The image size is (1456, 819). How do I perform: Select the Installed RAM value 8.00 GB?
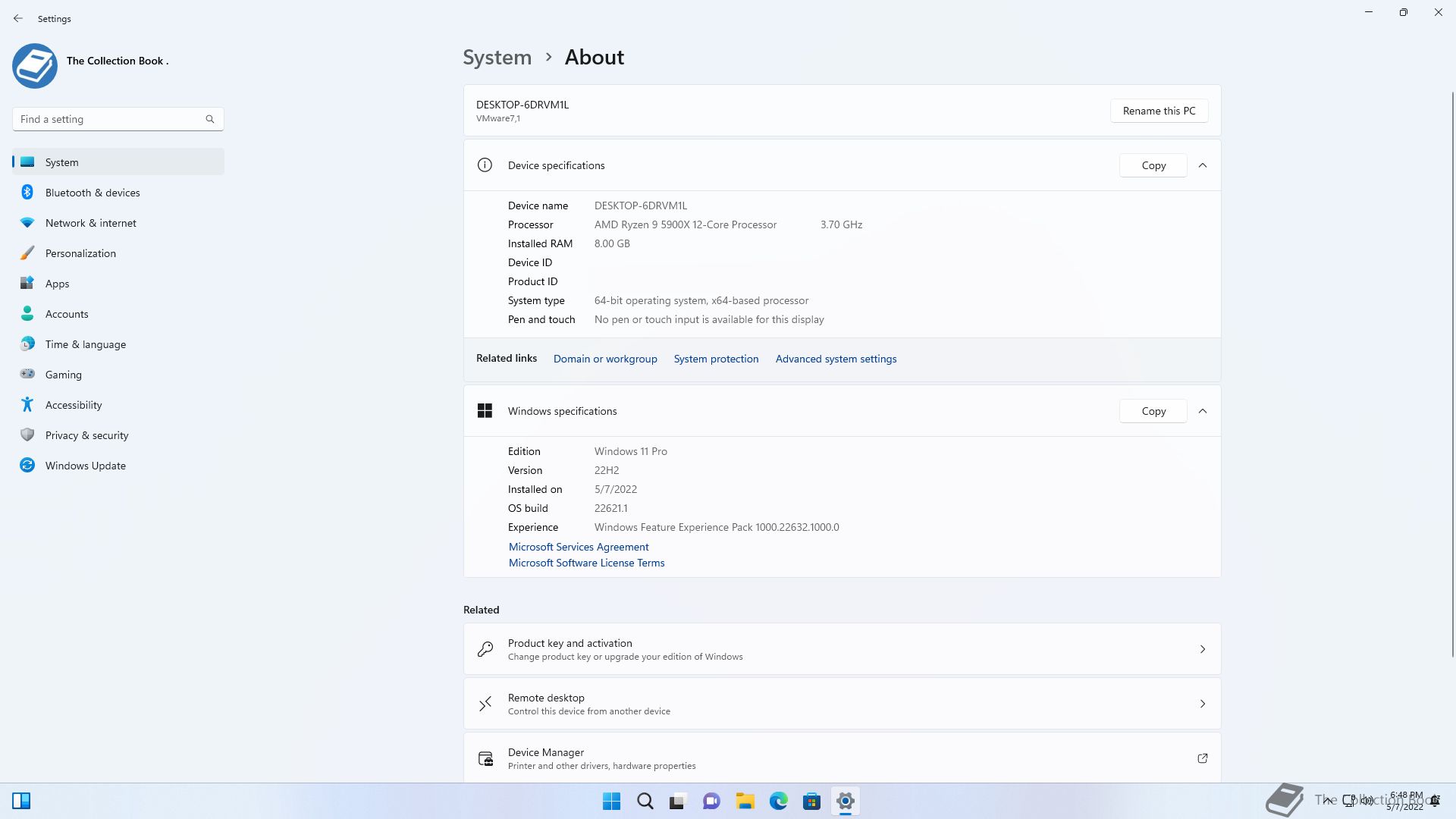tap(612, 243)
